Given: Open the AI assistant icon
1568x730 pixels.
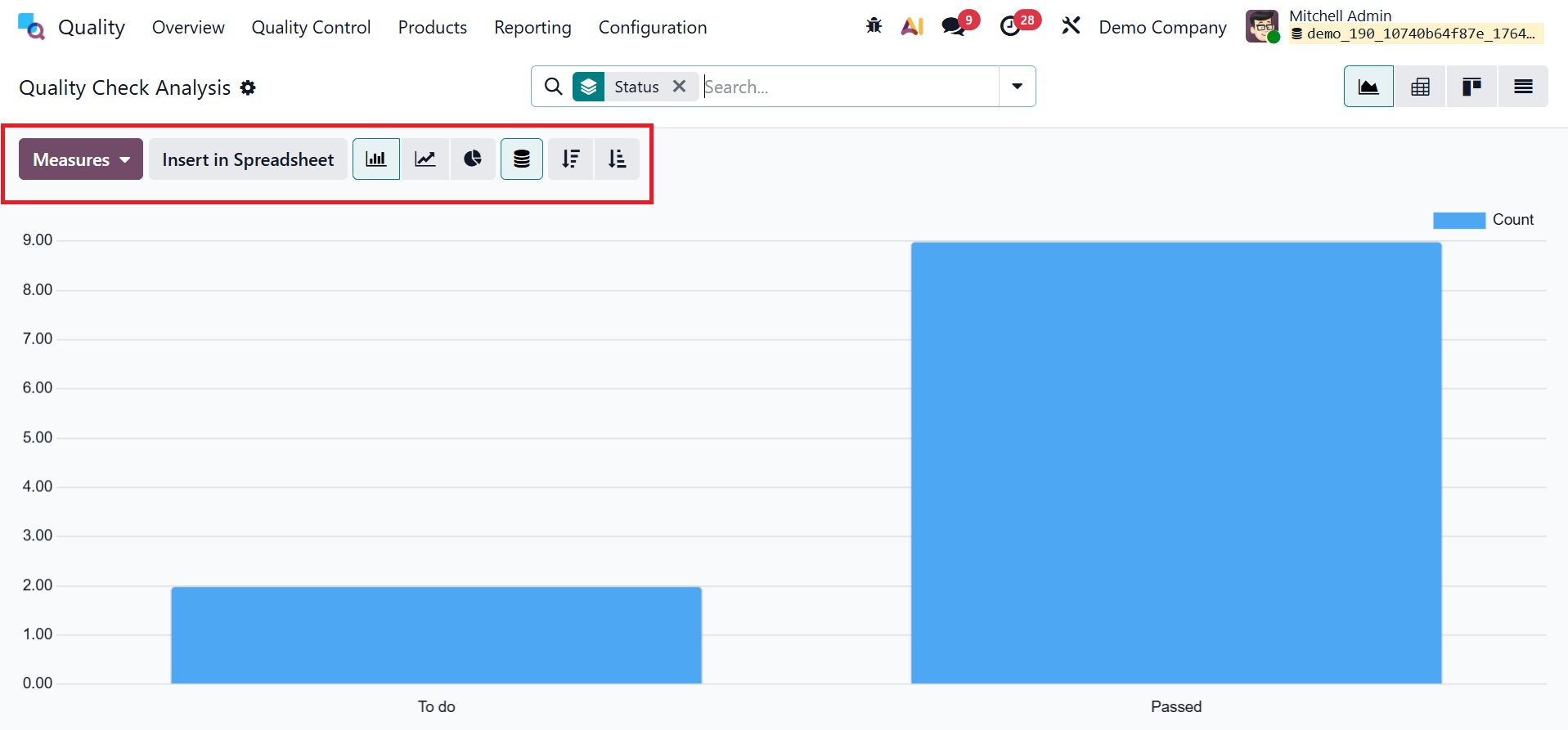Looking at the screenshot, I should (x=912, y=26).
